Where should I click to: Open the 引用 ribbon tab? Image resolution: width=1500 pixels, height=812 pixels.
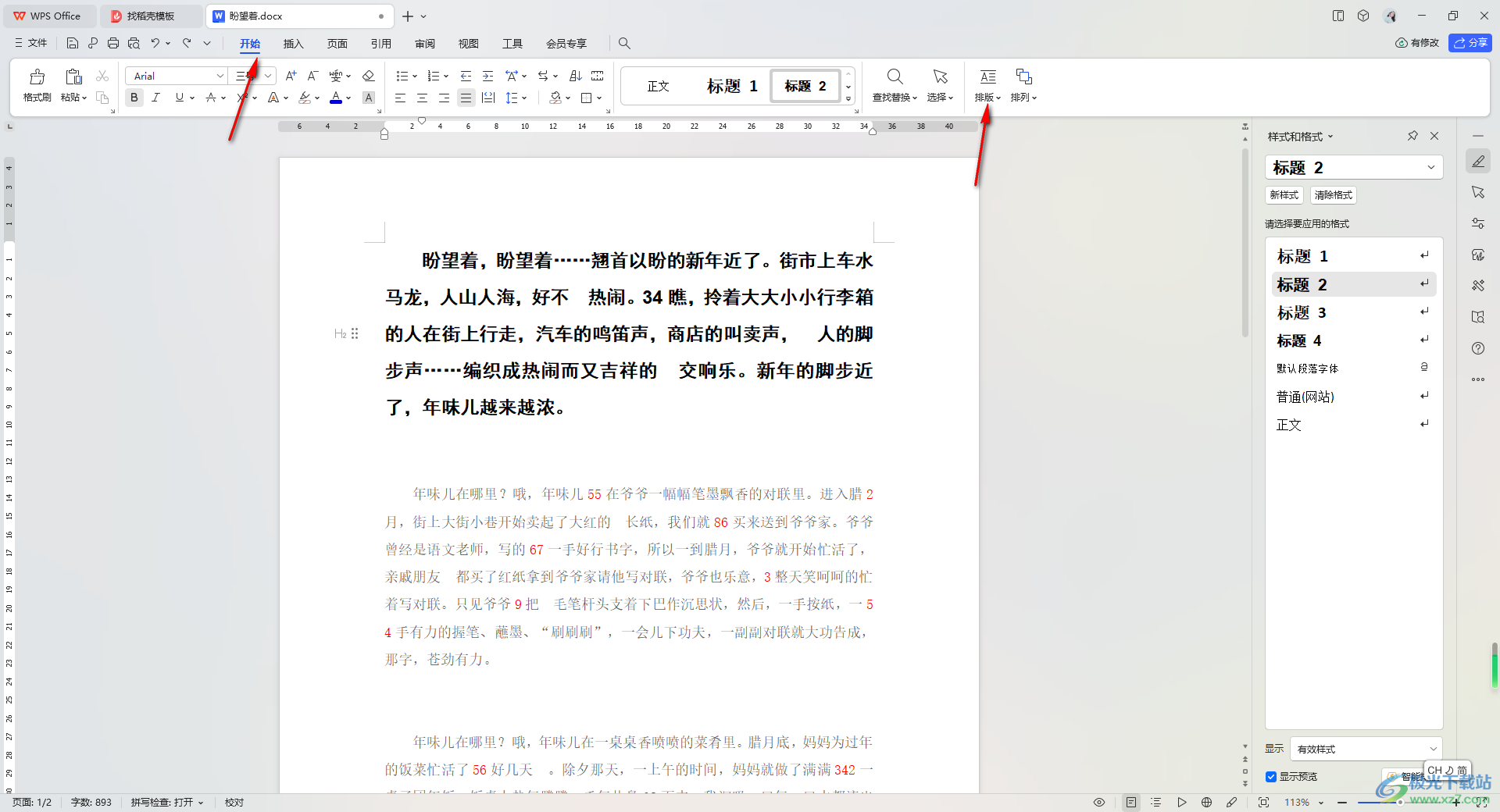point(380,44)
